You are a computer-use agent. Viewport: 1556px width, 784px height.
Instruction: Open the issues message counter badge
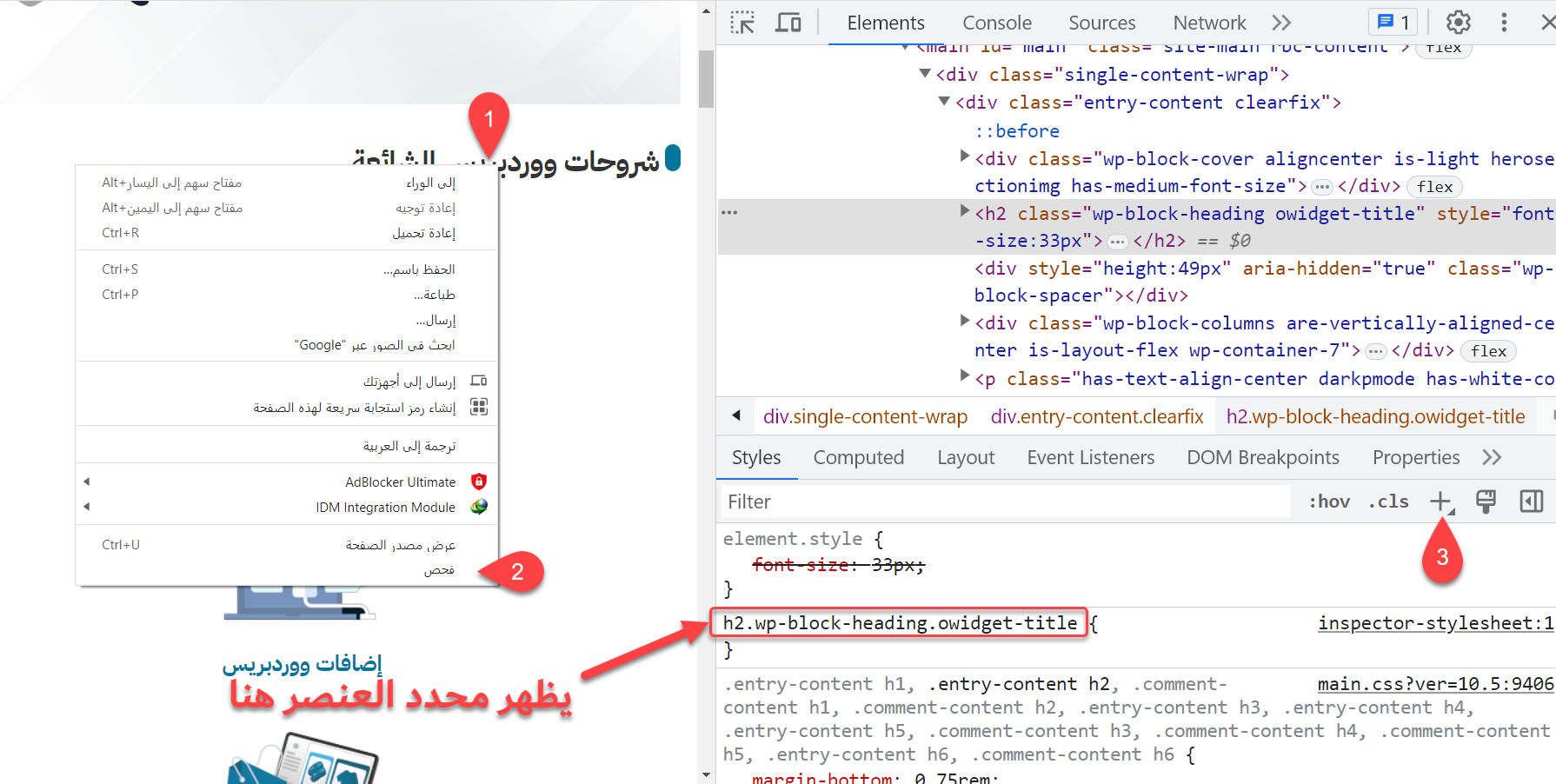(1393, 23)
